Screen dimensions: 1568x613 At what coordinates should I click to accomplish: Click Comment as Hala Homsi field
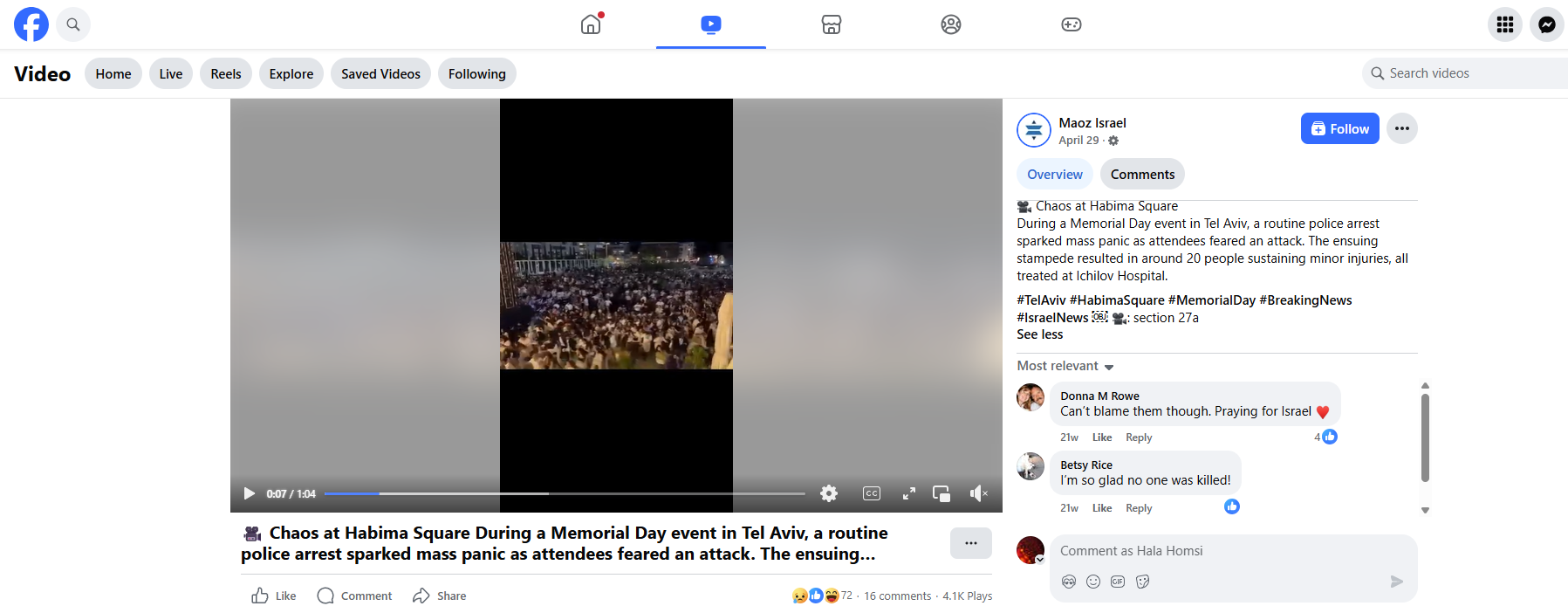pyautogui.click(x=1234, y=551)
